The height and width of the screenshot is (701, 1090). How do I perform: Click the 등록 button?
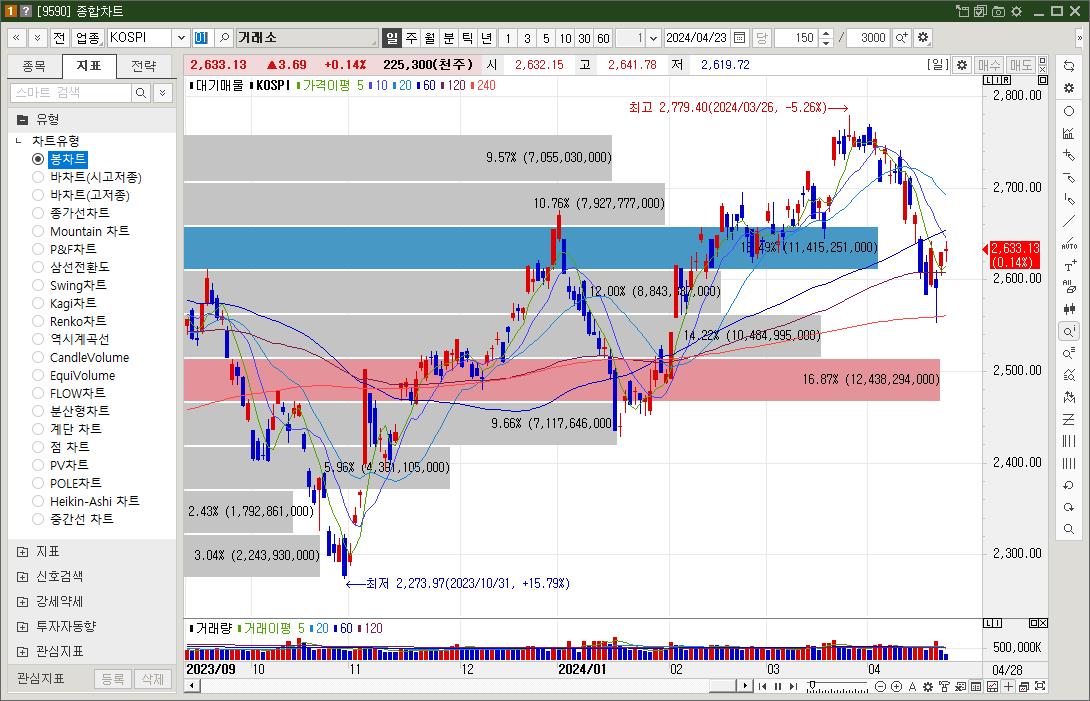pyautogui.click(x=113, y=679)
